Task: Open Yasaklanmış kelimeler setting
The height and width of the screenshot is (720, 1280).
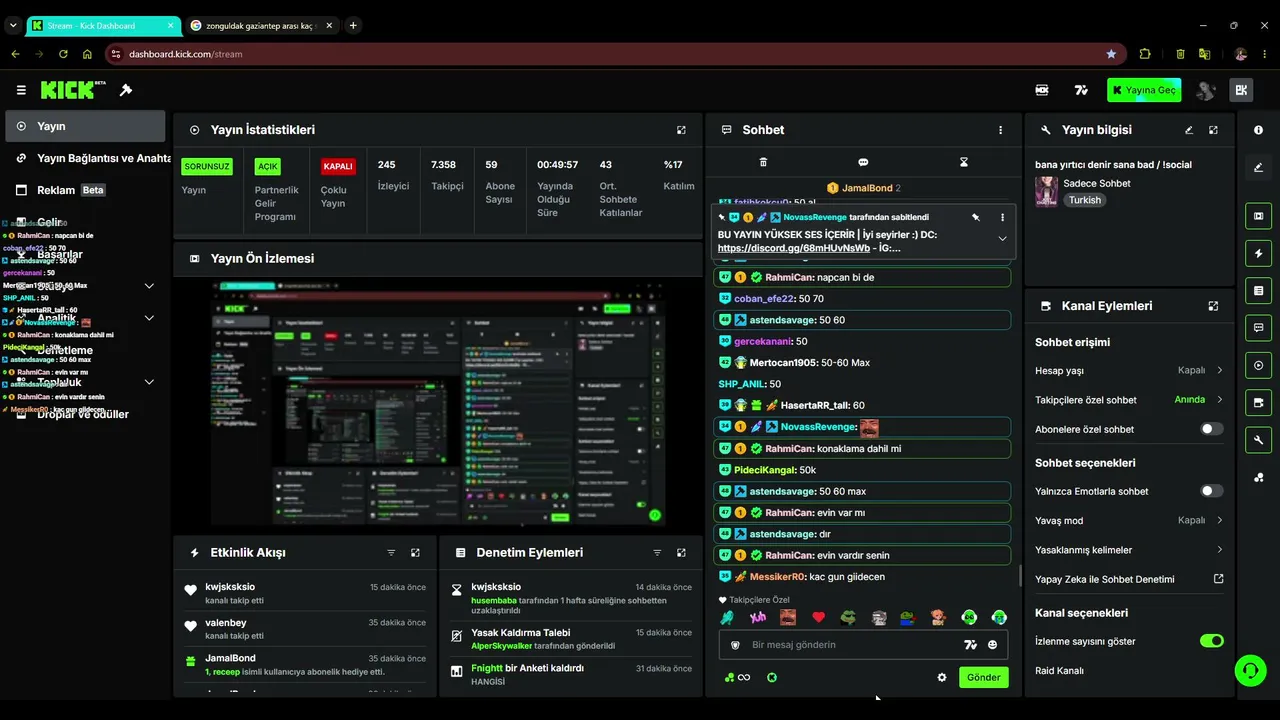Action: (1129, 550)
